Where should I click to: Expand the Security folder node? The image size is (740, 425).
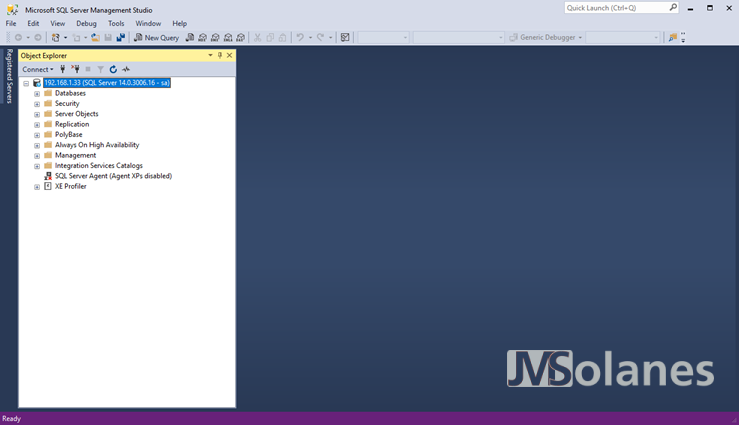click(x=37, y=104)
